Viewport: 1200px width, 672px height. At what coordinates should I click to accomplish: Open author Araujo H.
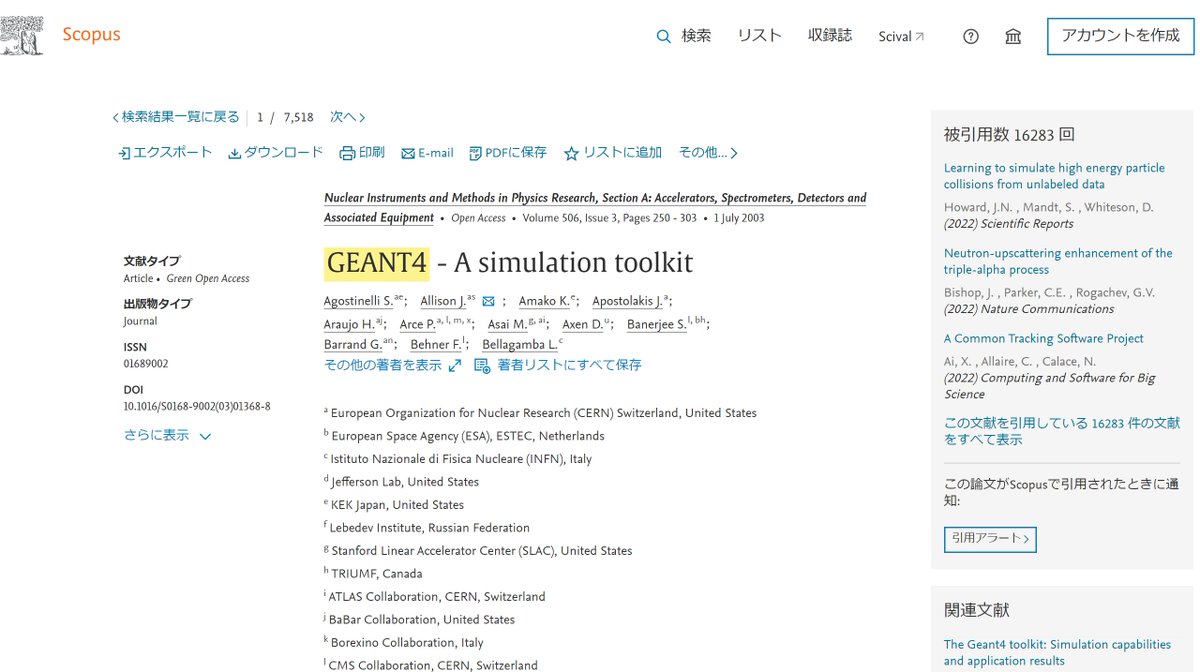click(349, 325)
